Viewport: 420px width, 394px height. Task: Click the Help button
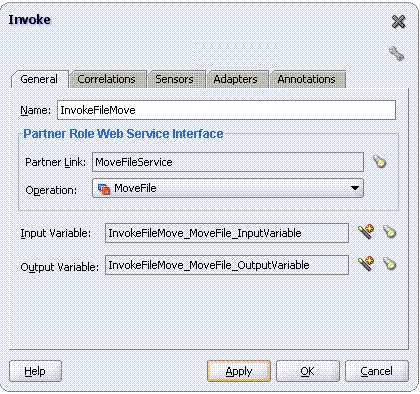pos(35,371)
